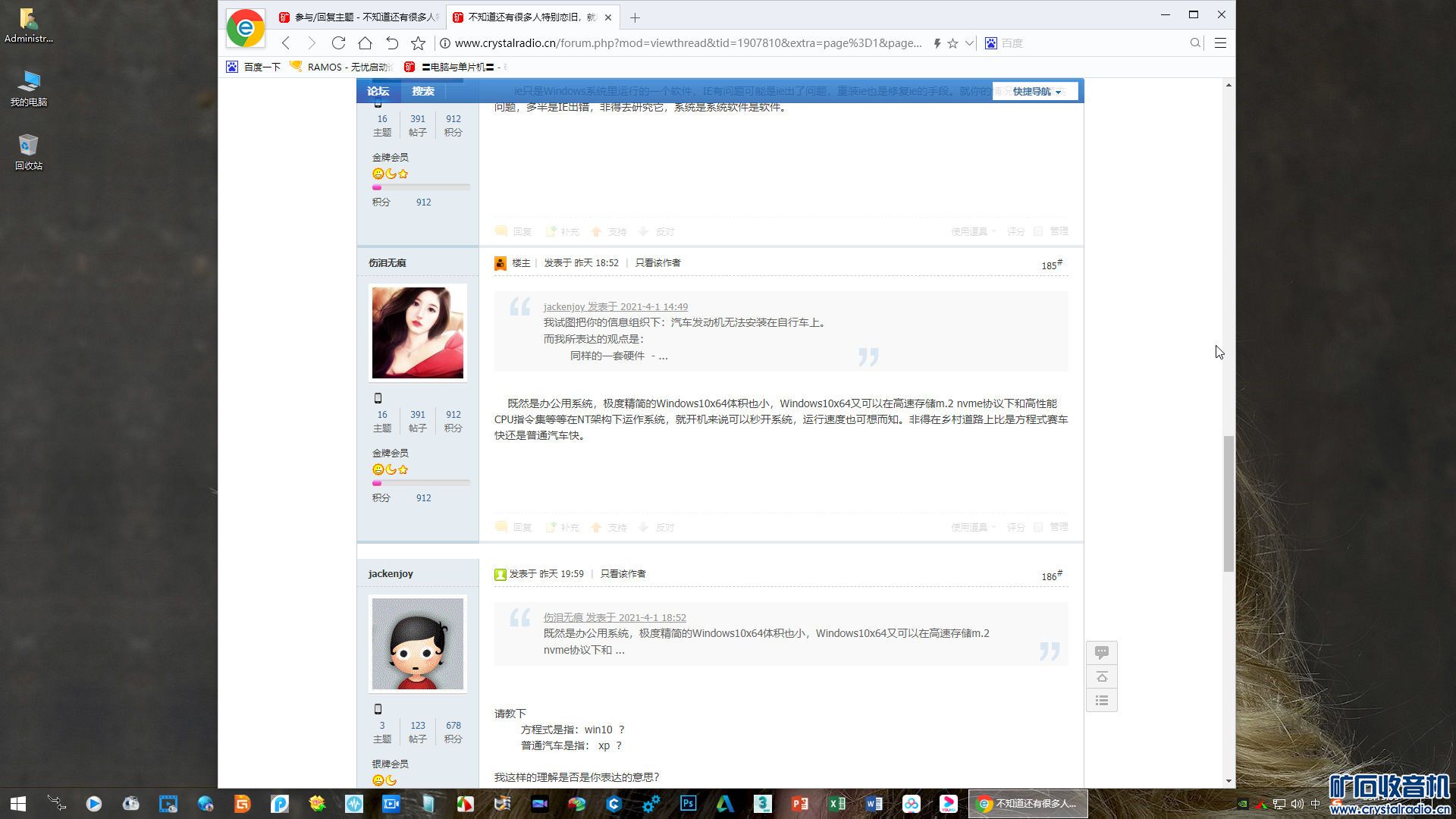Open the 百度一下 bookmark
Image resolution: width=1456 pixels, height=819 pixels.
pyautogui.click(x=253, y=67)
